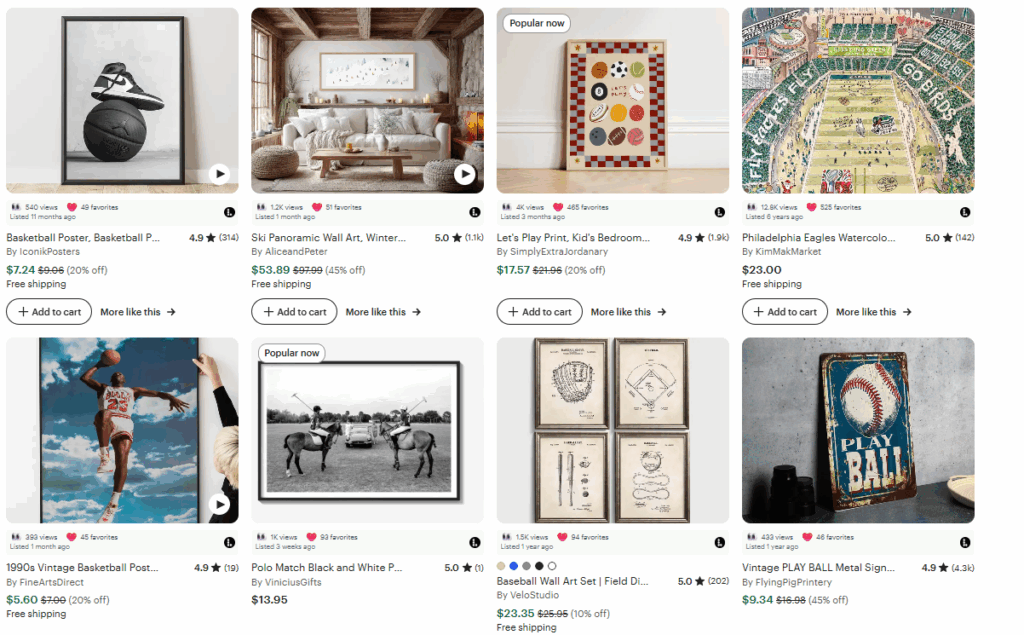1024x635 pixels.
Task: Open More like this for Ski Panoramic
Action: coord(383,312)
